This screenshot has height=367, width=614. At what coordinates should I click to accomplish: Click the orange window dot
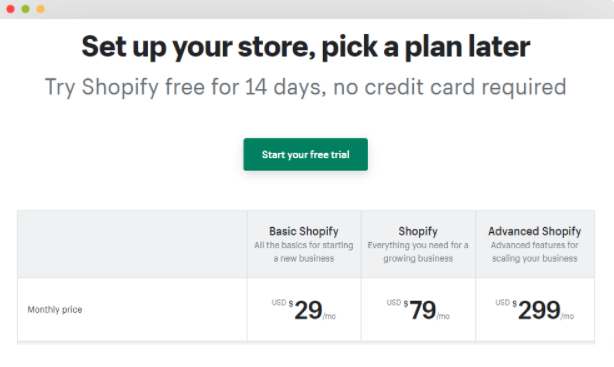(x=40, y=9)
